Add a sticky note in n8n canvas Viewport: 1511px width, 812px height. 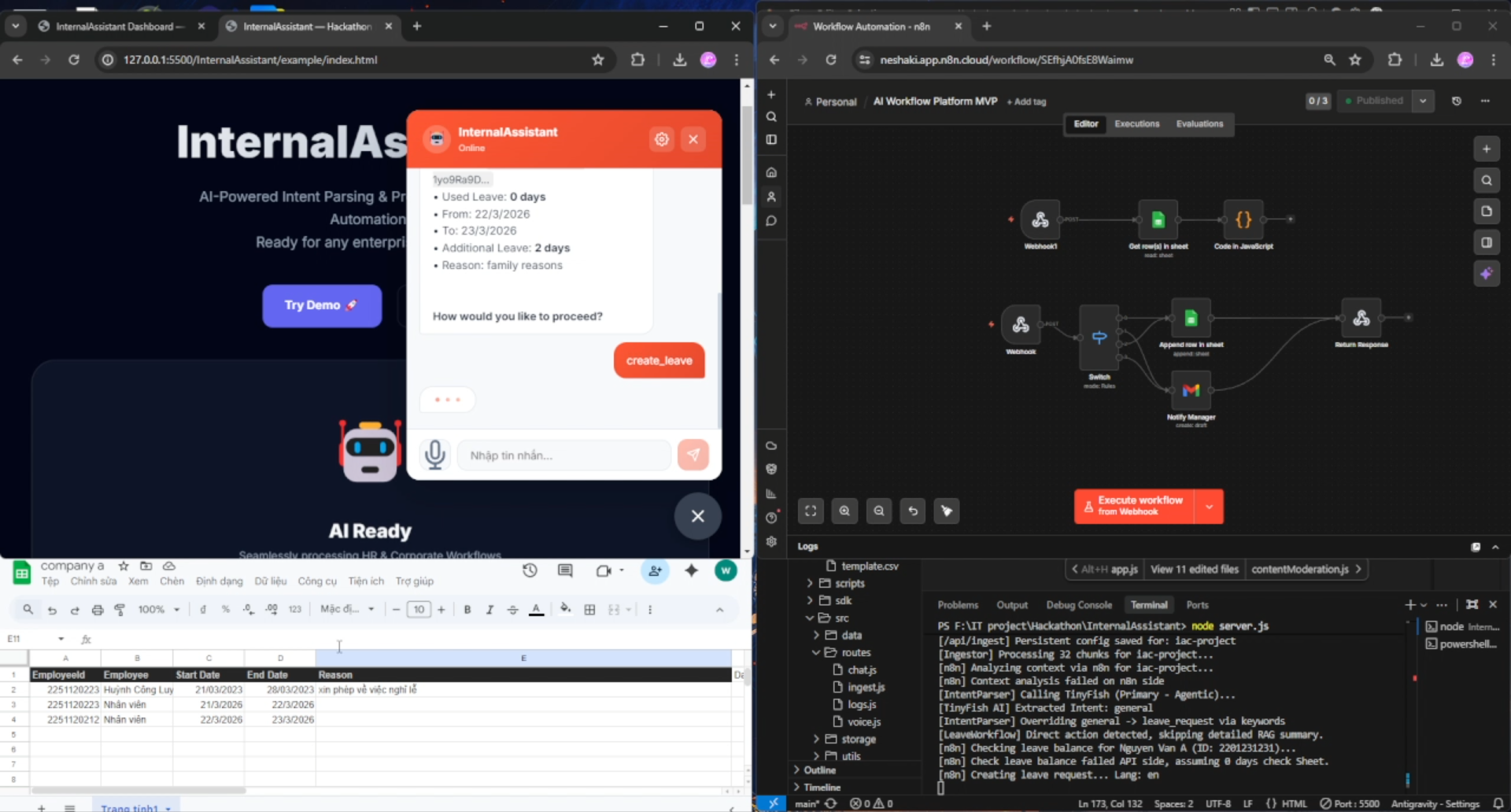[1486, 211]
